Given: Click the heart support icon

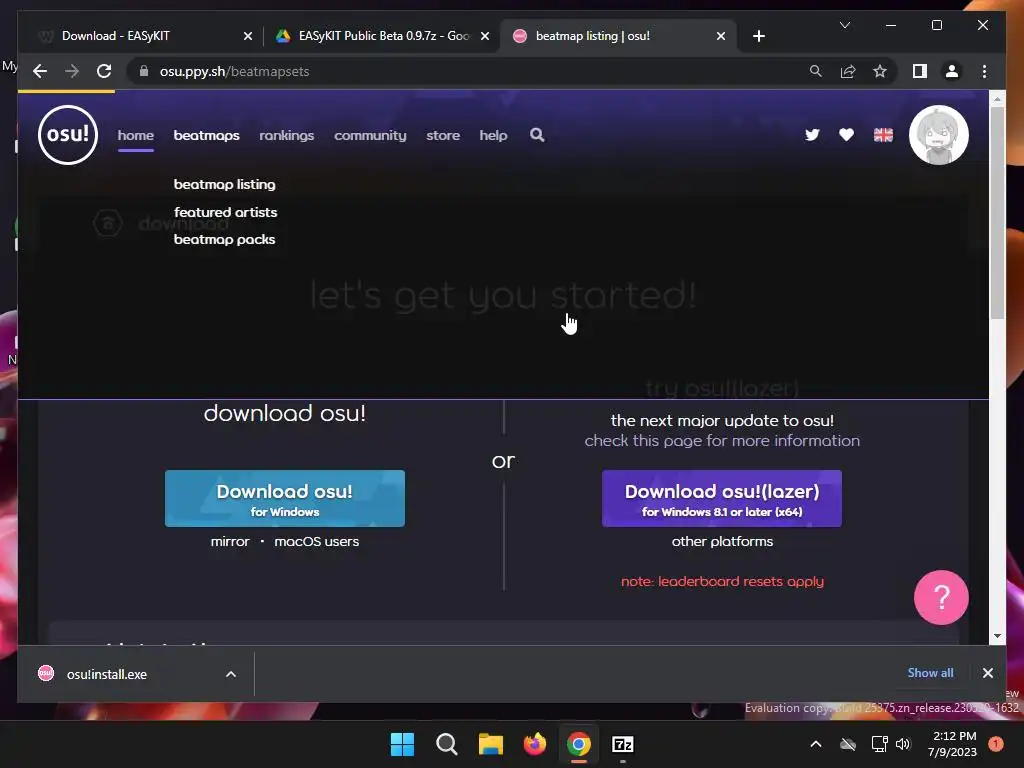Looking at the screenshot, I should tap(846, 135).
